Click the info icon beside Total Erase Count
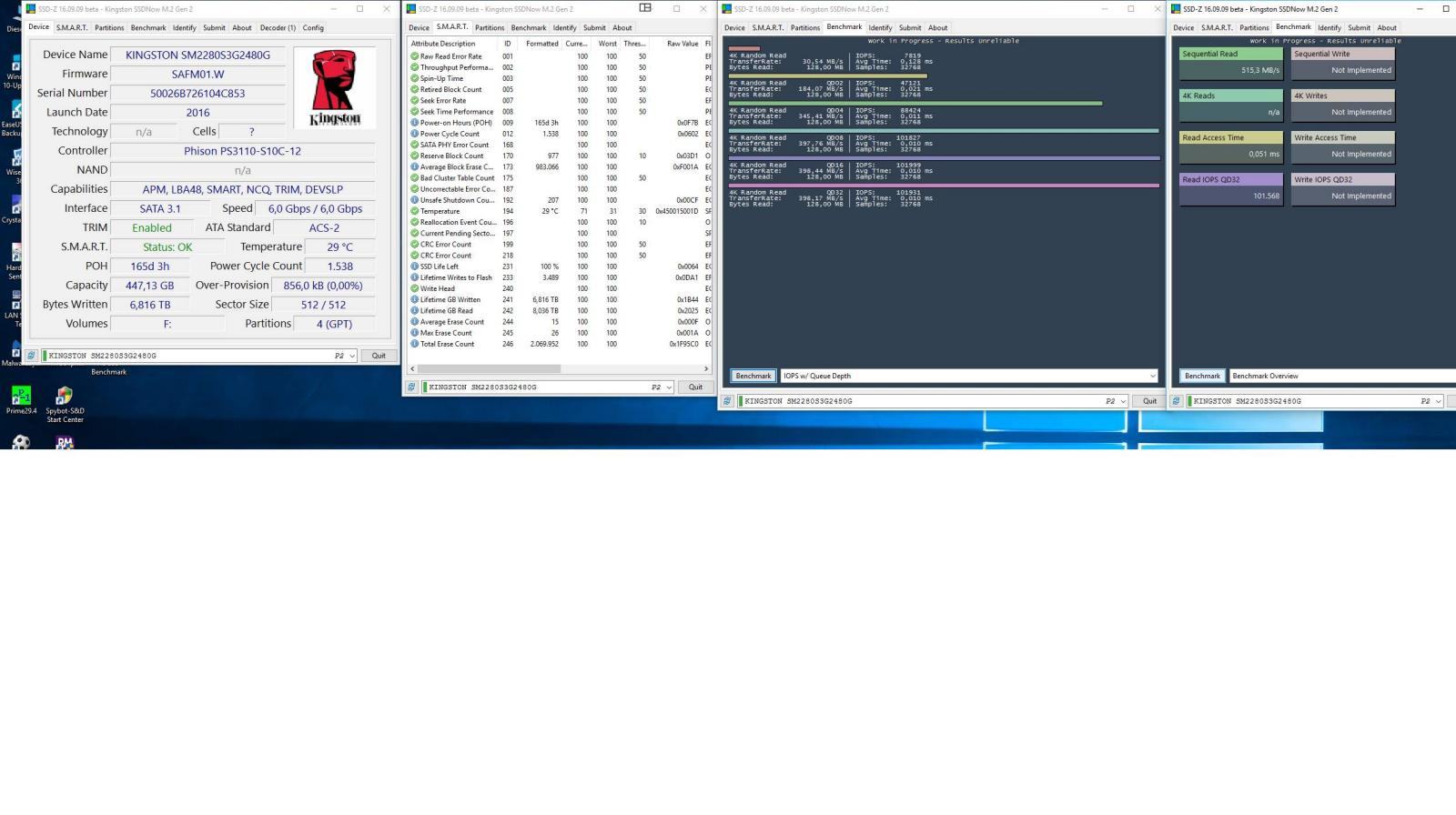Viewport: 1456px width, 815px height. [x=415, y=344]
